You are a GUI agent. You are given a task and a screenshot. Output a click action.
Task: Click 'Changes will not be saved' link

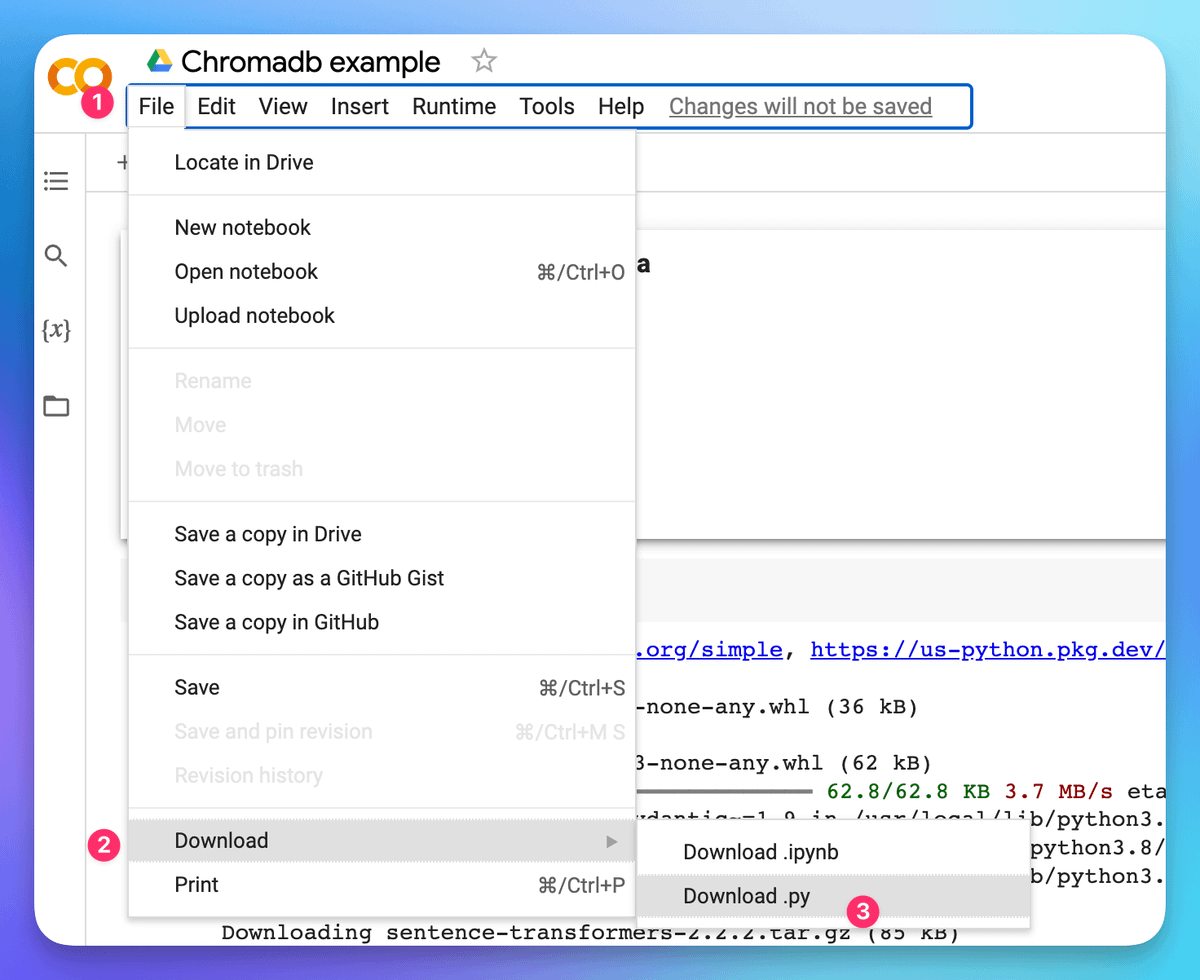(800, 107)
